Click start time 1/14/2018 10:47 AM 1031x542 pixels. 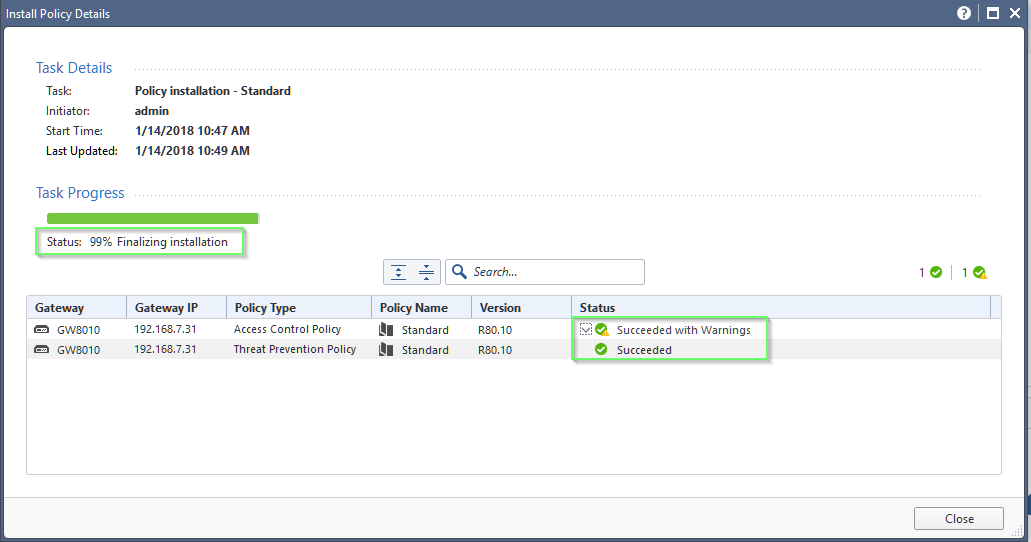coord(192,130)
